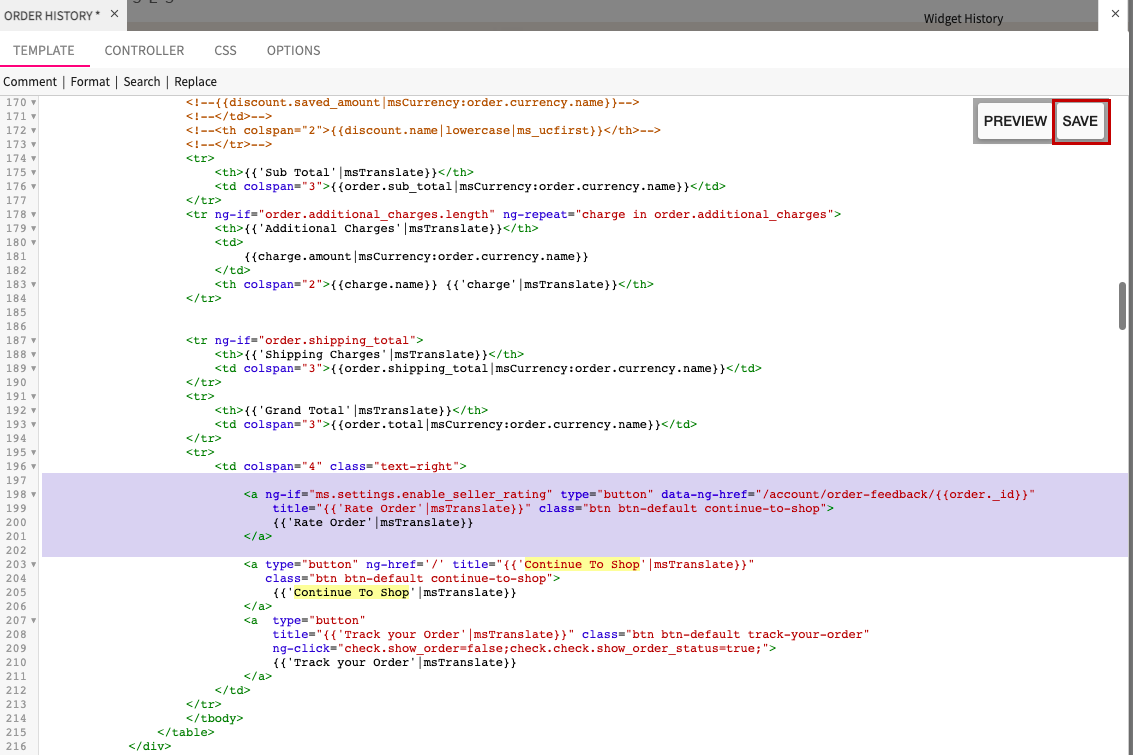Fold the Track your Order anchor at line 207

(33, 621)
